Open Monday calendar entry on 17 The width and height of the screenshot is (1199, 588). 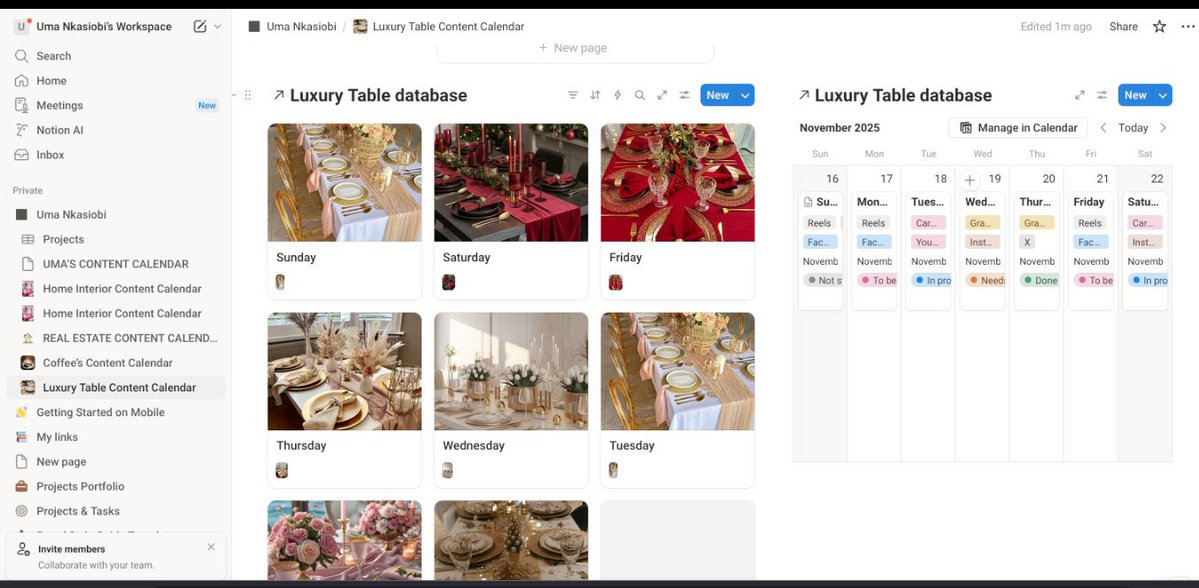(874, 251)
